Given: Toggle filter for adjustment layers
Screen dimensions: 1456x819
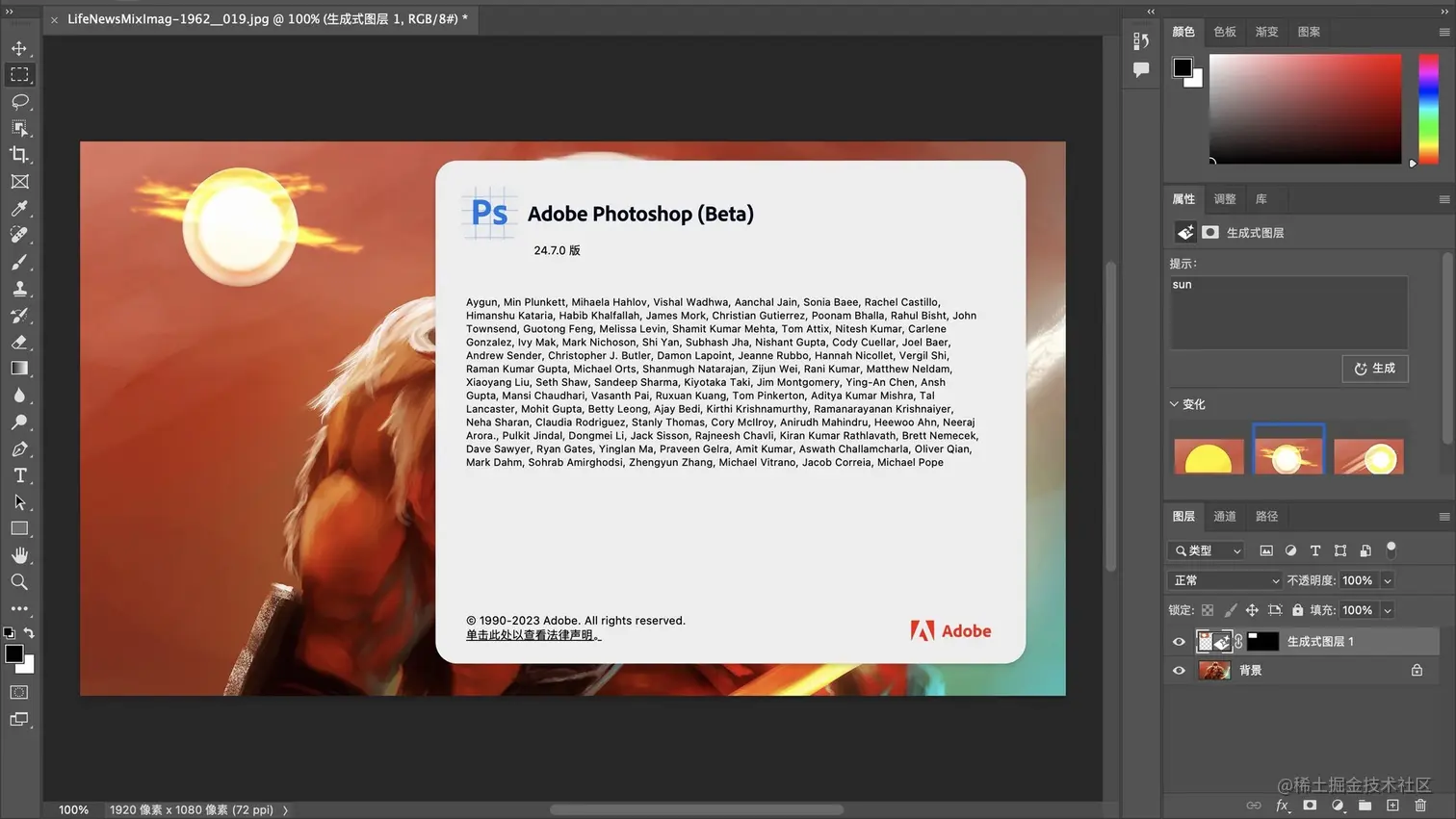Looking at the screenshot, I should pos(1290,550).
